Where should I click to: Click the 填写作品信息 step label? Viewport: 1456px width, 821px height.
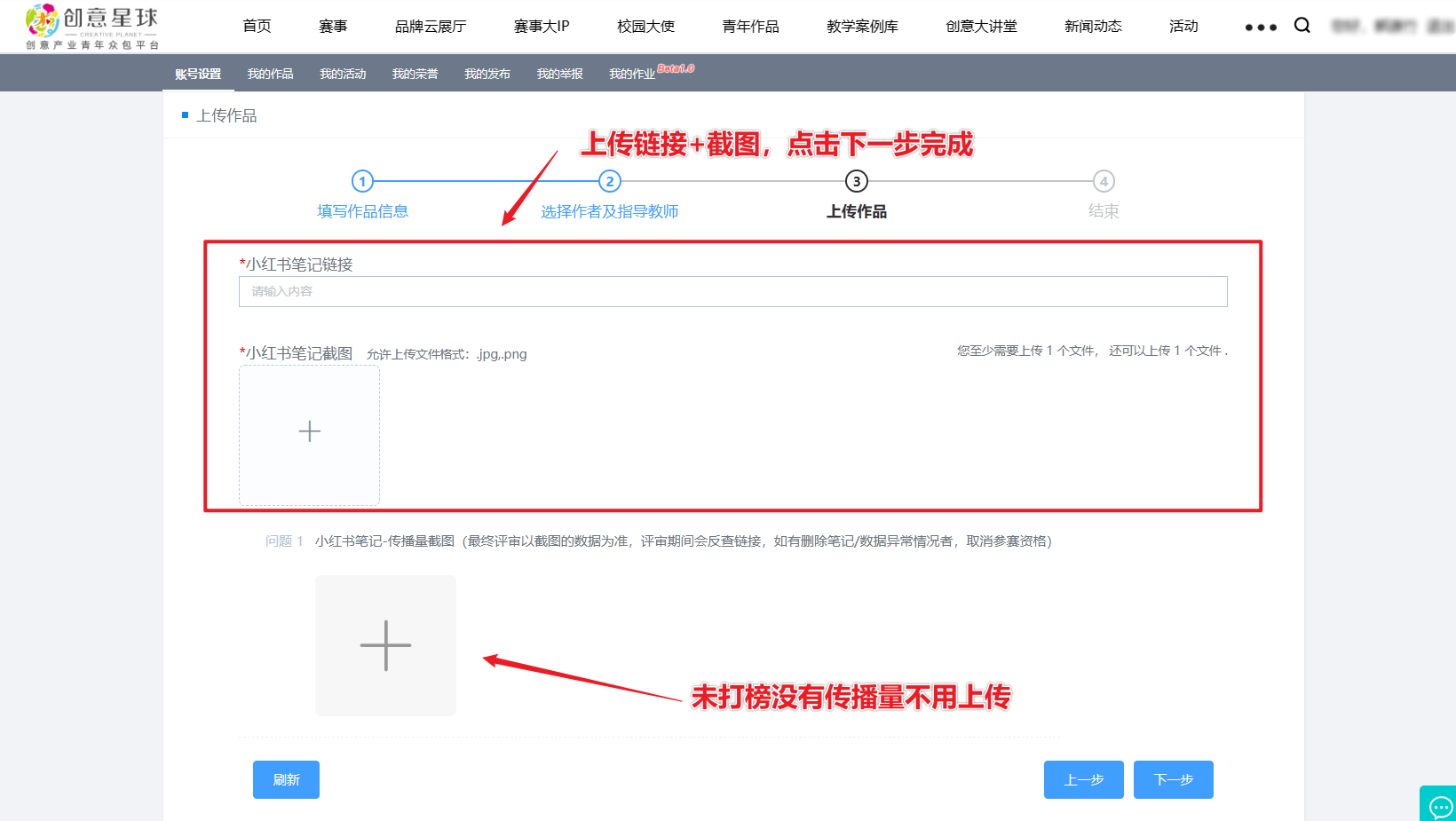(x=362, y=211)
